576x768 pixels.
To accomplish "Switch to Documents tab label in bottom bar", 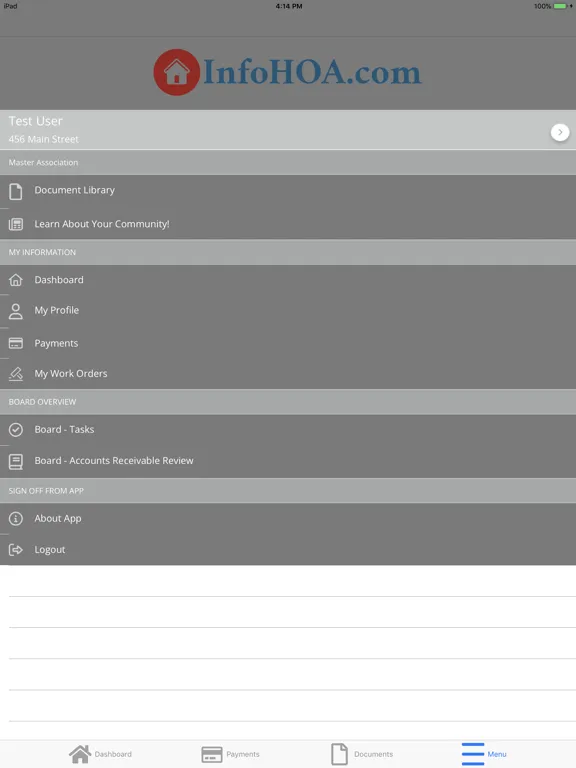I will pos(373,754).
